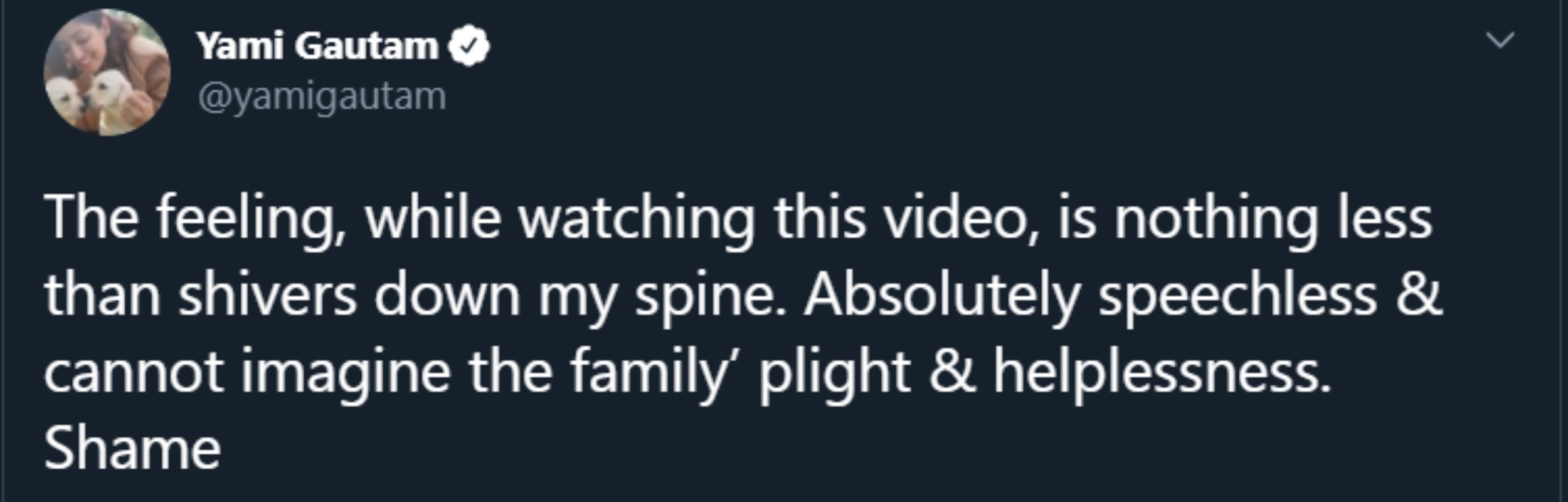Click the word "plight" in the tweet
Viewport: 1568px width, 502px height.
tap(834, 372)
